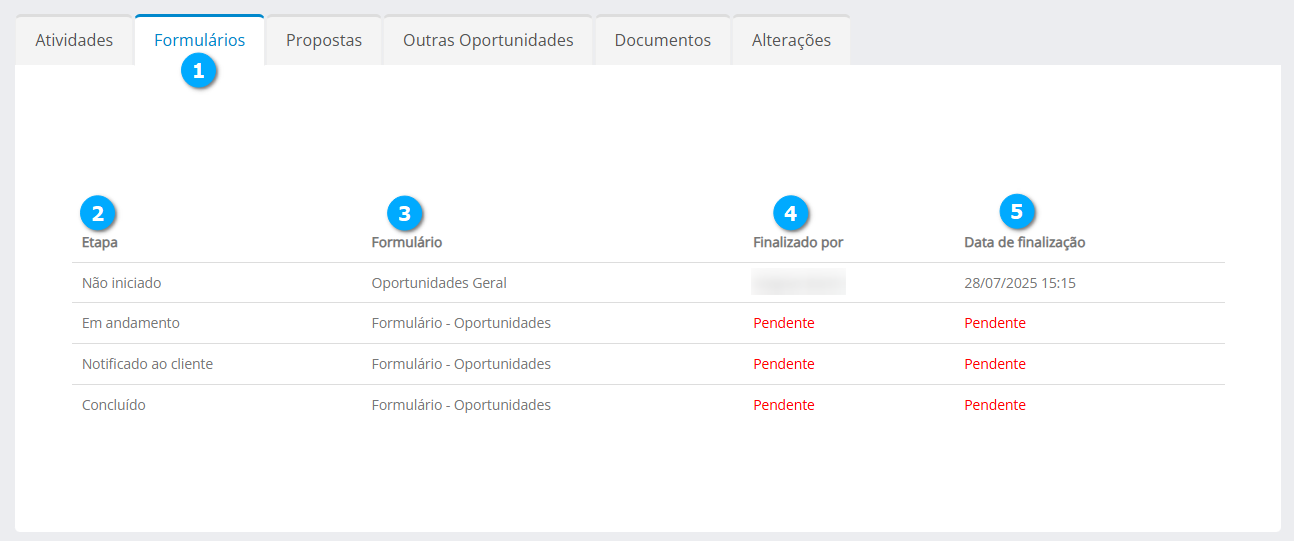Screen dimensions: 1294x541
Task: Show the Alterações tab
Action: coord(791,41)
